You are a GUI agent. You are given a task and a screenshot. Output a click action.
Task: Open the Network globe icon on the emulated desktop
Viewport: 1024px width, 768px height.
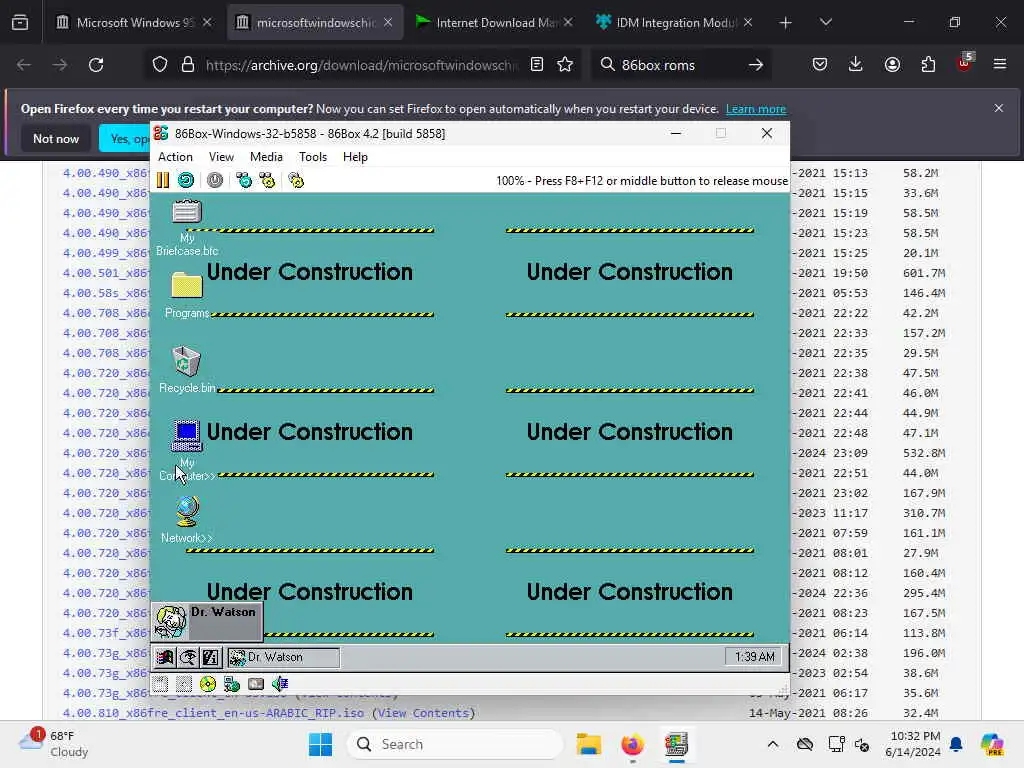pos(187,511)
